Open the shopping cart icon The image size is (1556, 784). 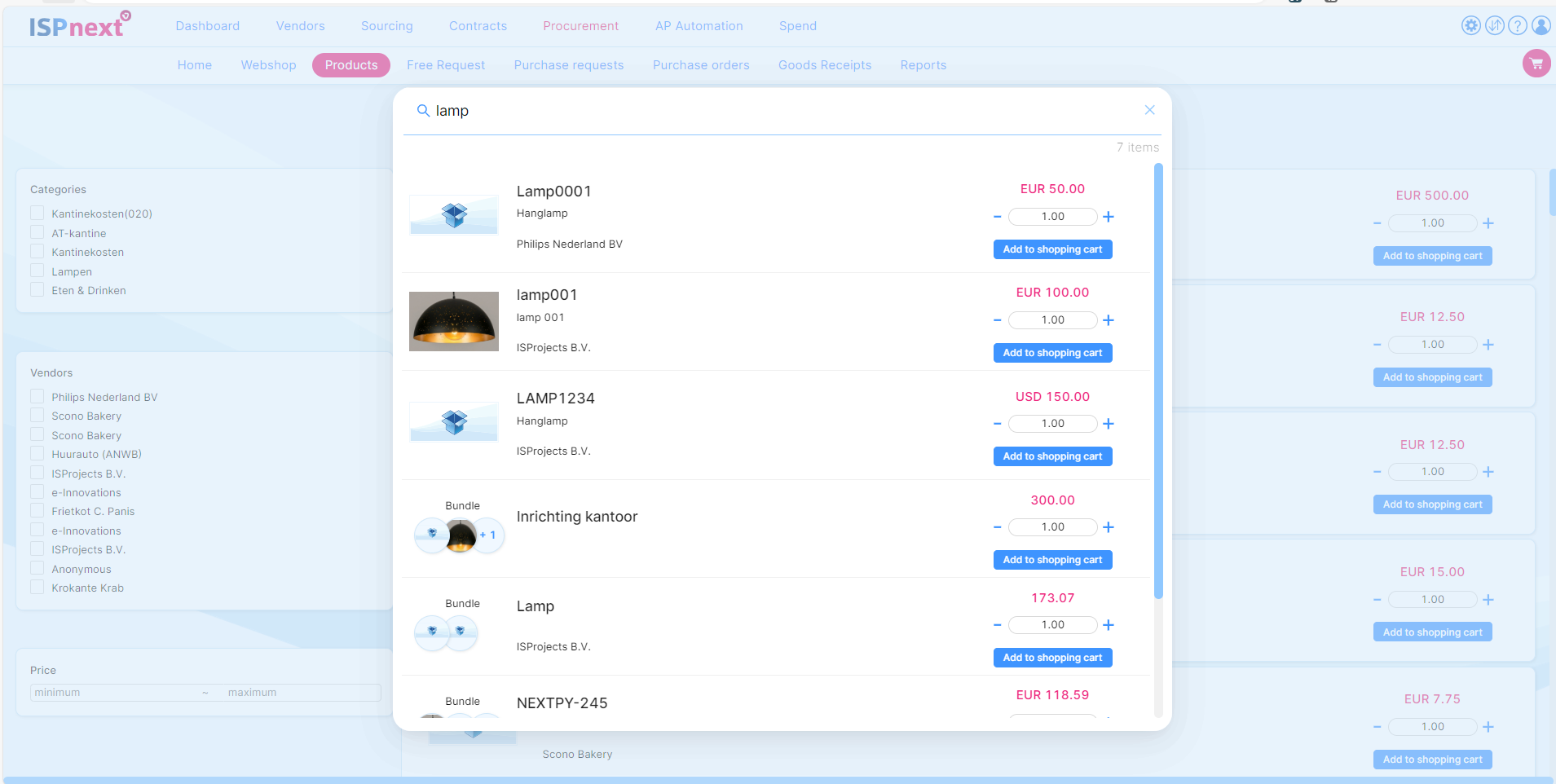tap(1536, 64)
